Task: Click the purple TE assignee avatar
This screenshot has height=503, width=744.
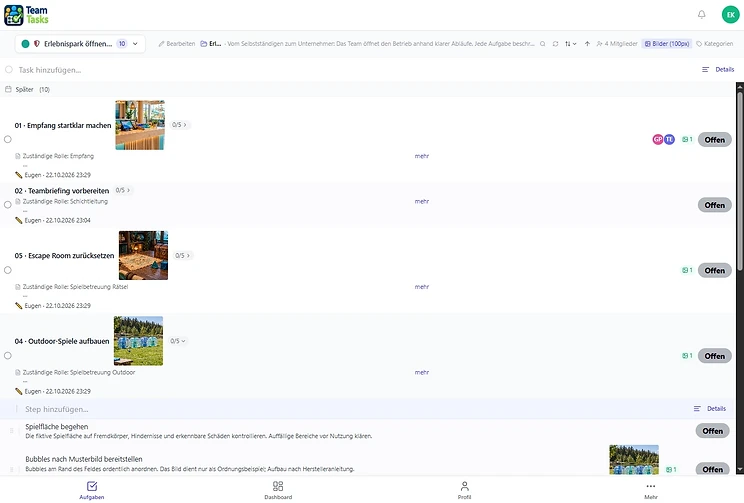Action: pyautogui.click(x=669, y=139)
